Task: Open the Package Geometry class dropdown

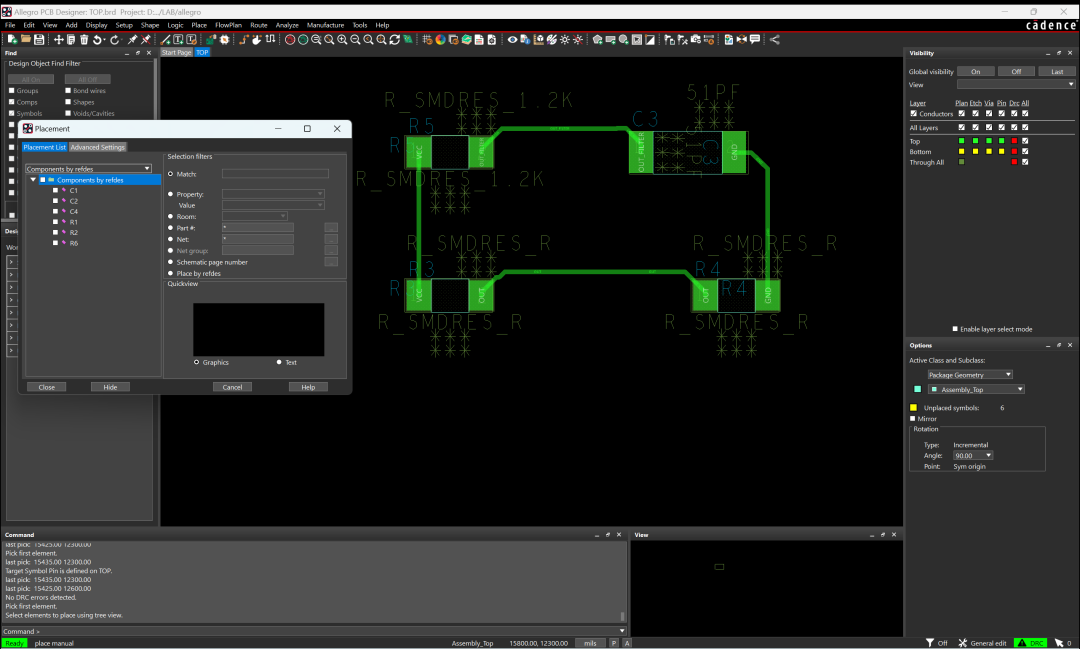Action: [970, 375]
